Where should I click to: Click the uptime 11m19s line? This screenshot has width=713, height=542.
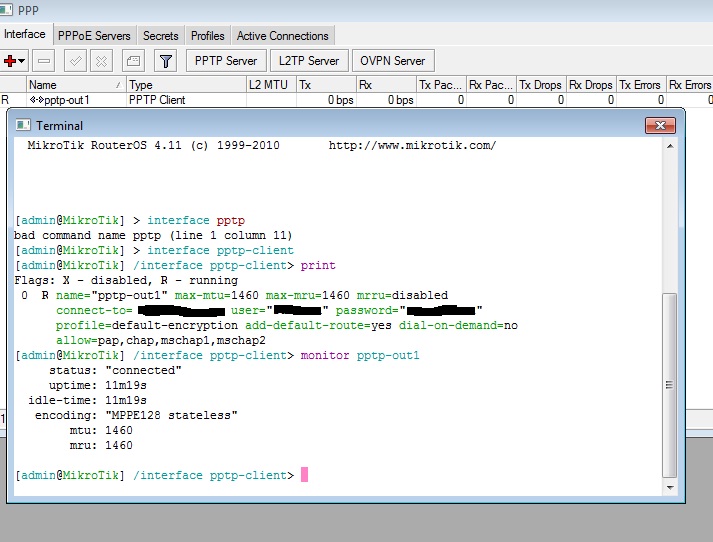click(x=98, y=385)
